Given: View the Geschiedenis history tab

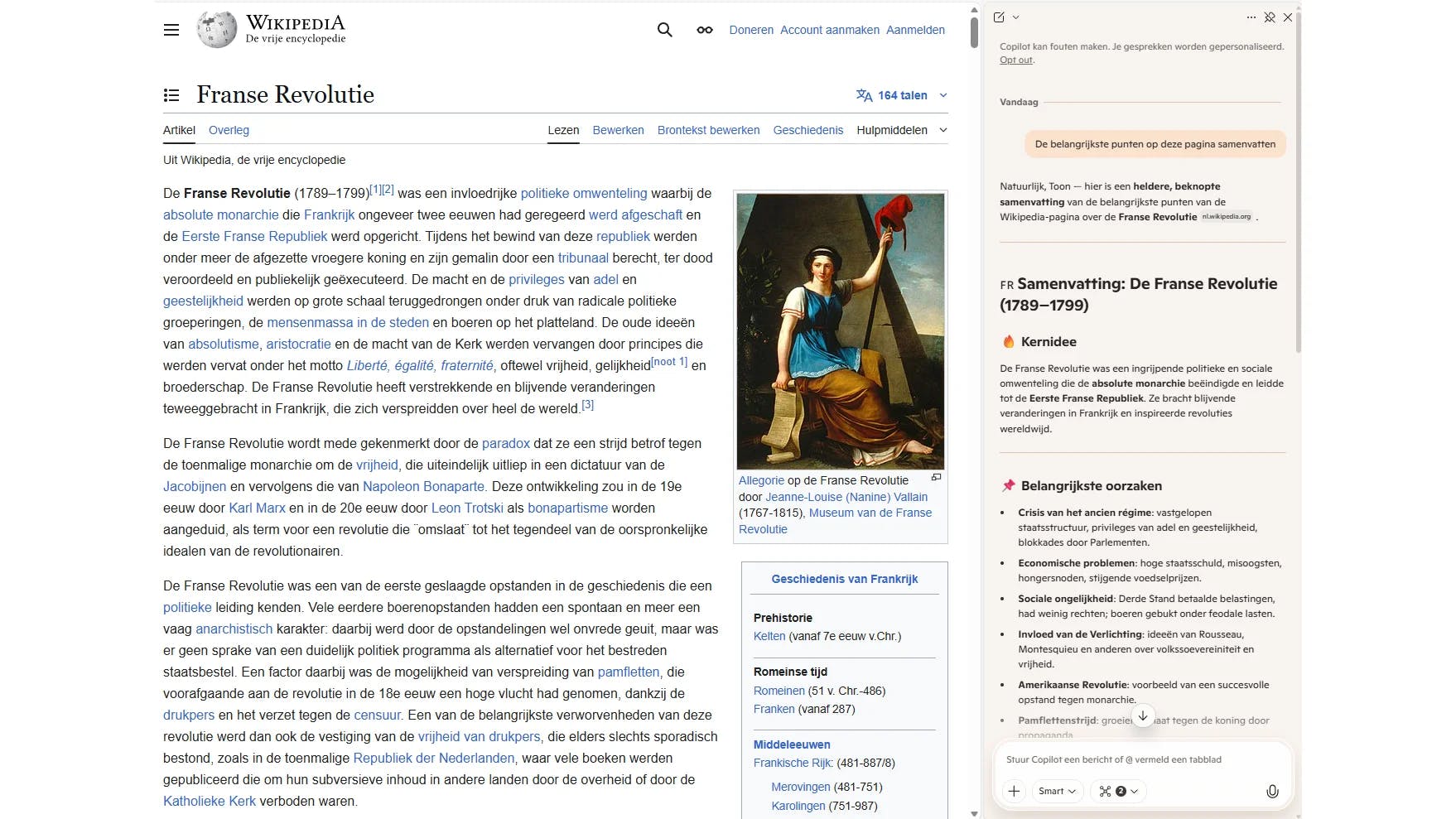Looking at the screenshot, I should 808,130.
